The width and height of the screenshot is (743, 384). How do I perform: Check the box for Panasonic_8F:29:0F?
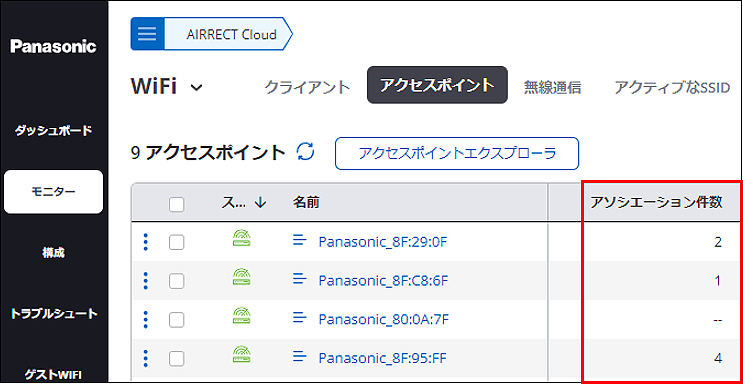pos(177,243)
